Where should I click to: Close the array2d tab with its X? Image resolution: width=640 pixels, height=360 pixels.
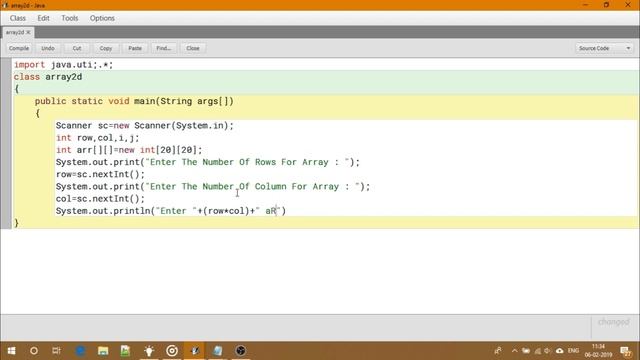(x=28, y=32)
